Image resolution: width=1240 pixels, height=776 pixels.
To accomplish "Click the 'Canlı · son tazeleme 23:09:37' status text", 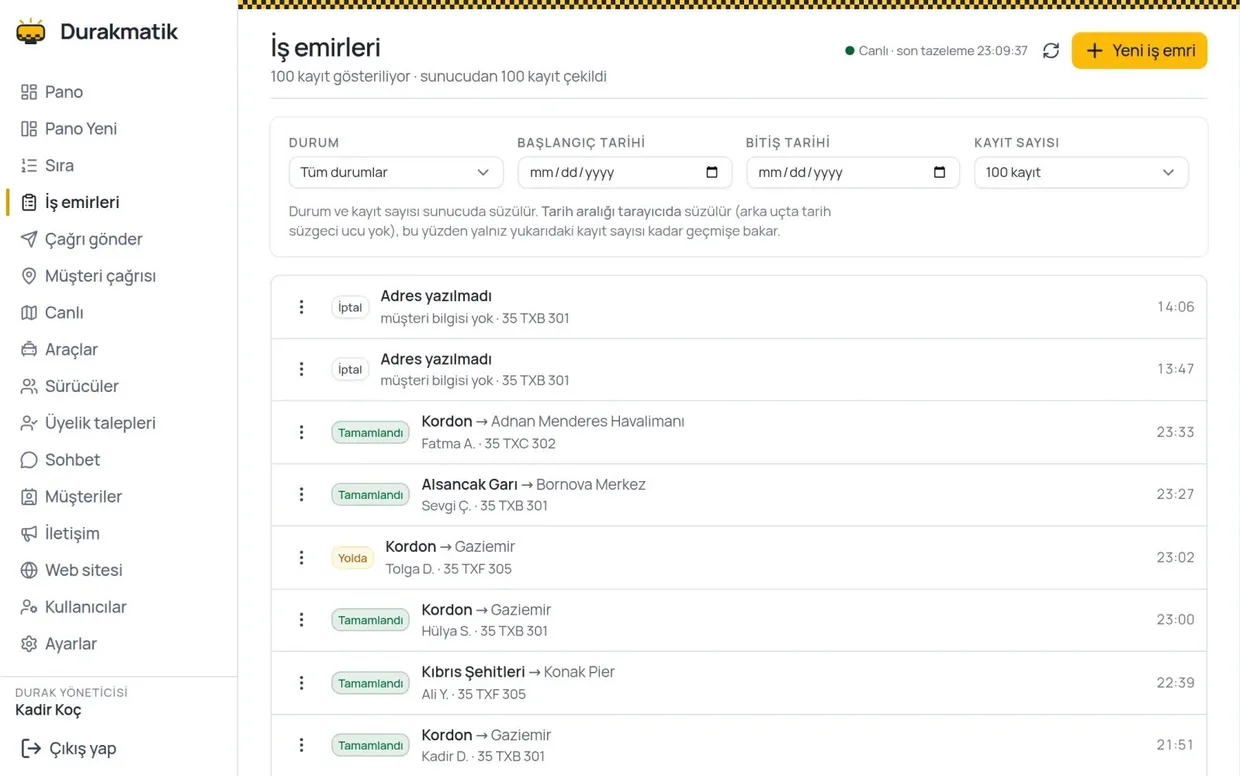I will pos(936,51).
